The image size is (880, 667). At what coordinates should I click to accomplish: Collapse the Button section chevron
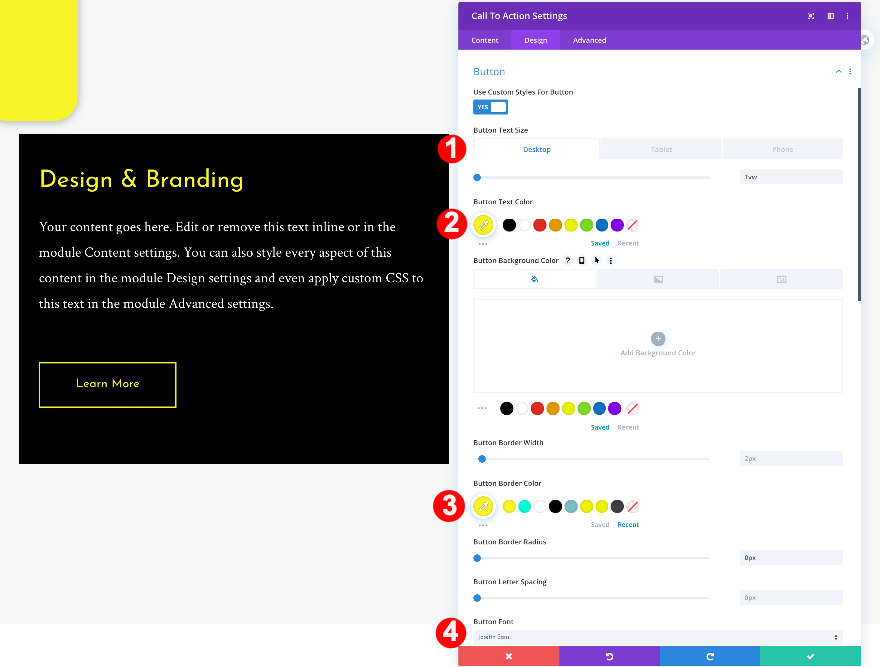(838, 71)
